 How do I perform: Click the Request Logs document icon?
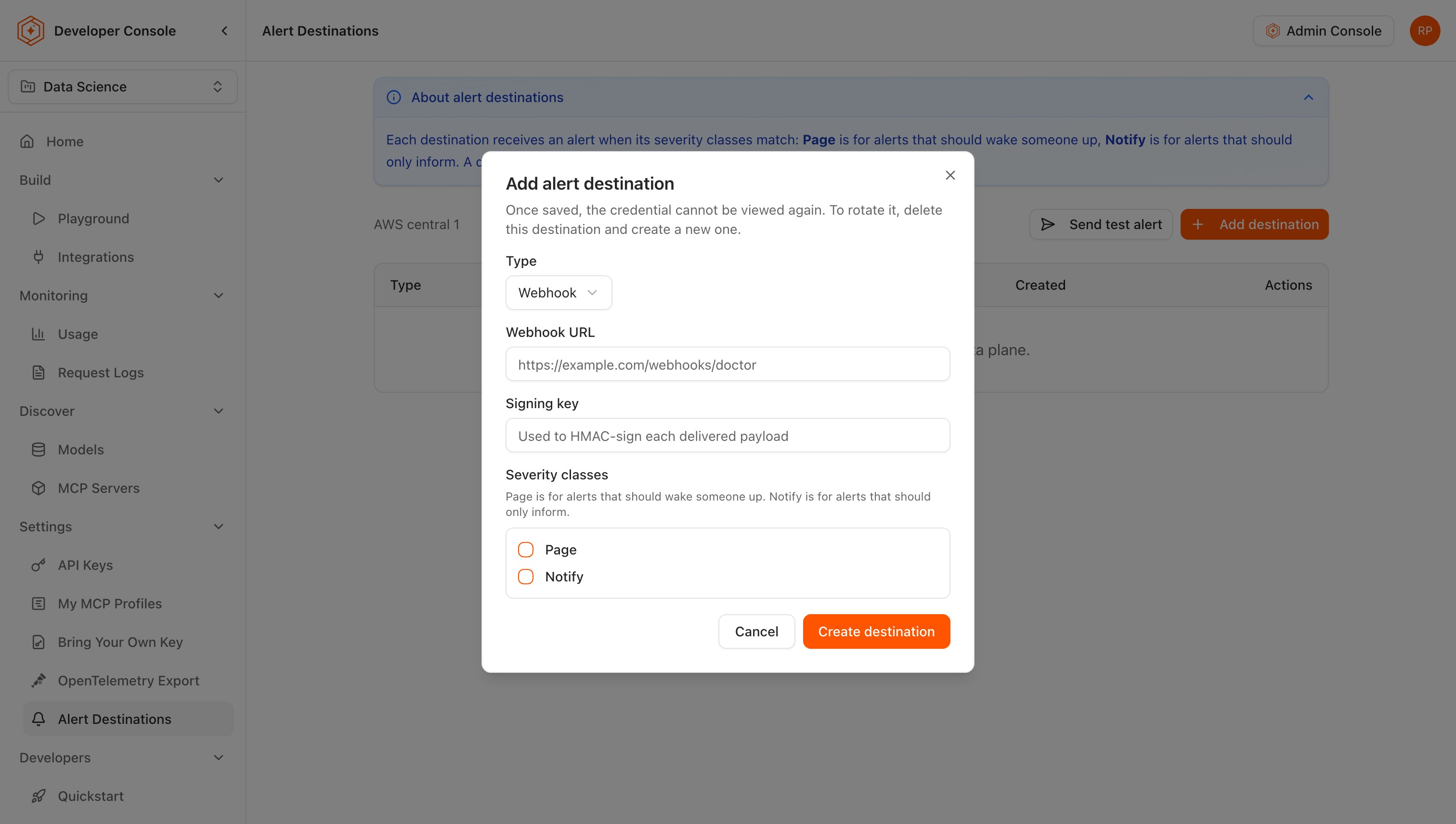[39, 373]
